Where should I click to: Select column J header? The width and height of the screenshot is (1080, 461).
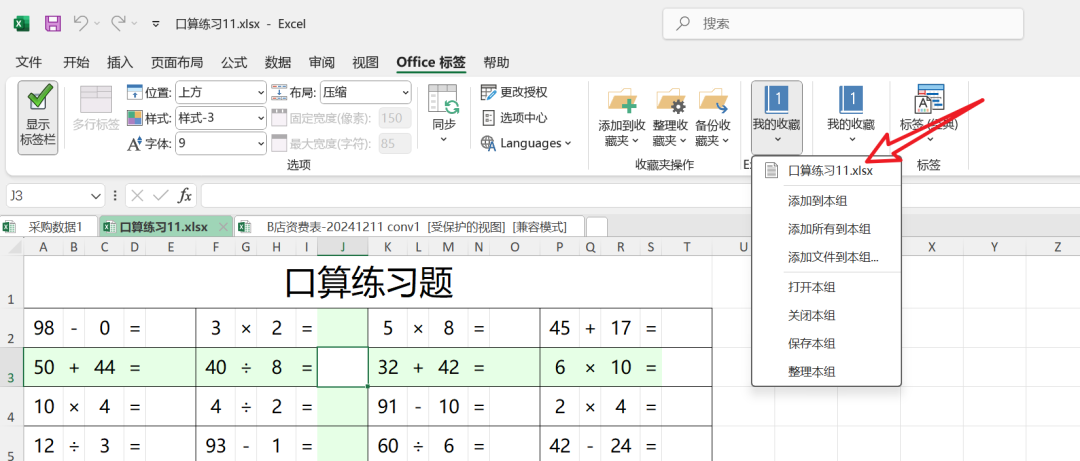click(342, 247)
